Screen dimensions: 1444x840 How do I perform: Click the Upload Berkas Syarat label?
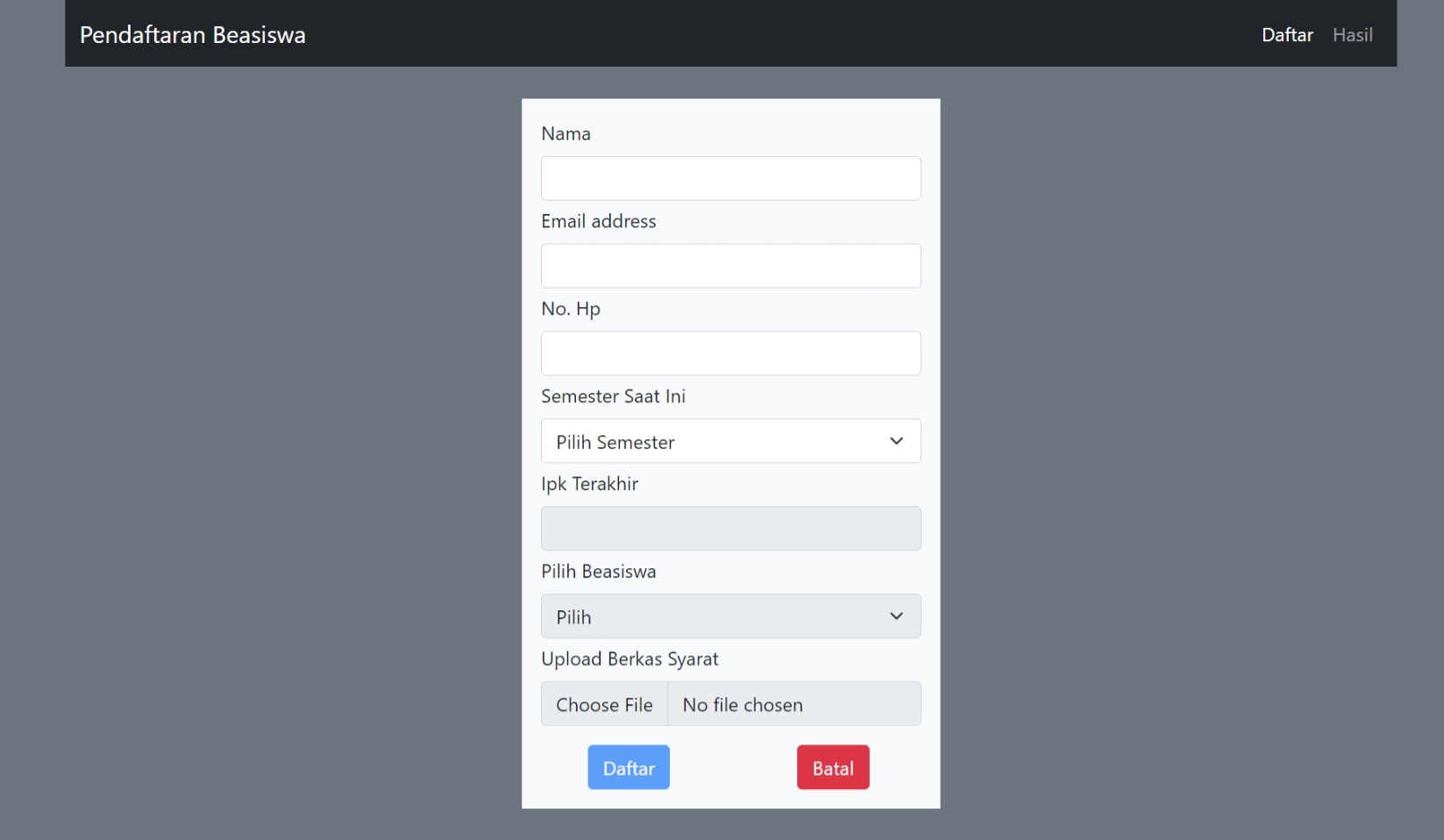click(630, 659)
